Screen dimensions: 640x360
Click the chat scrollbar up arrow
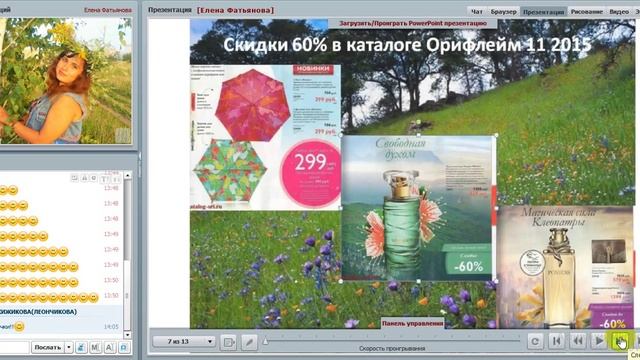coord(127,176)
